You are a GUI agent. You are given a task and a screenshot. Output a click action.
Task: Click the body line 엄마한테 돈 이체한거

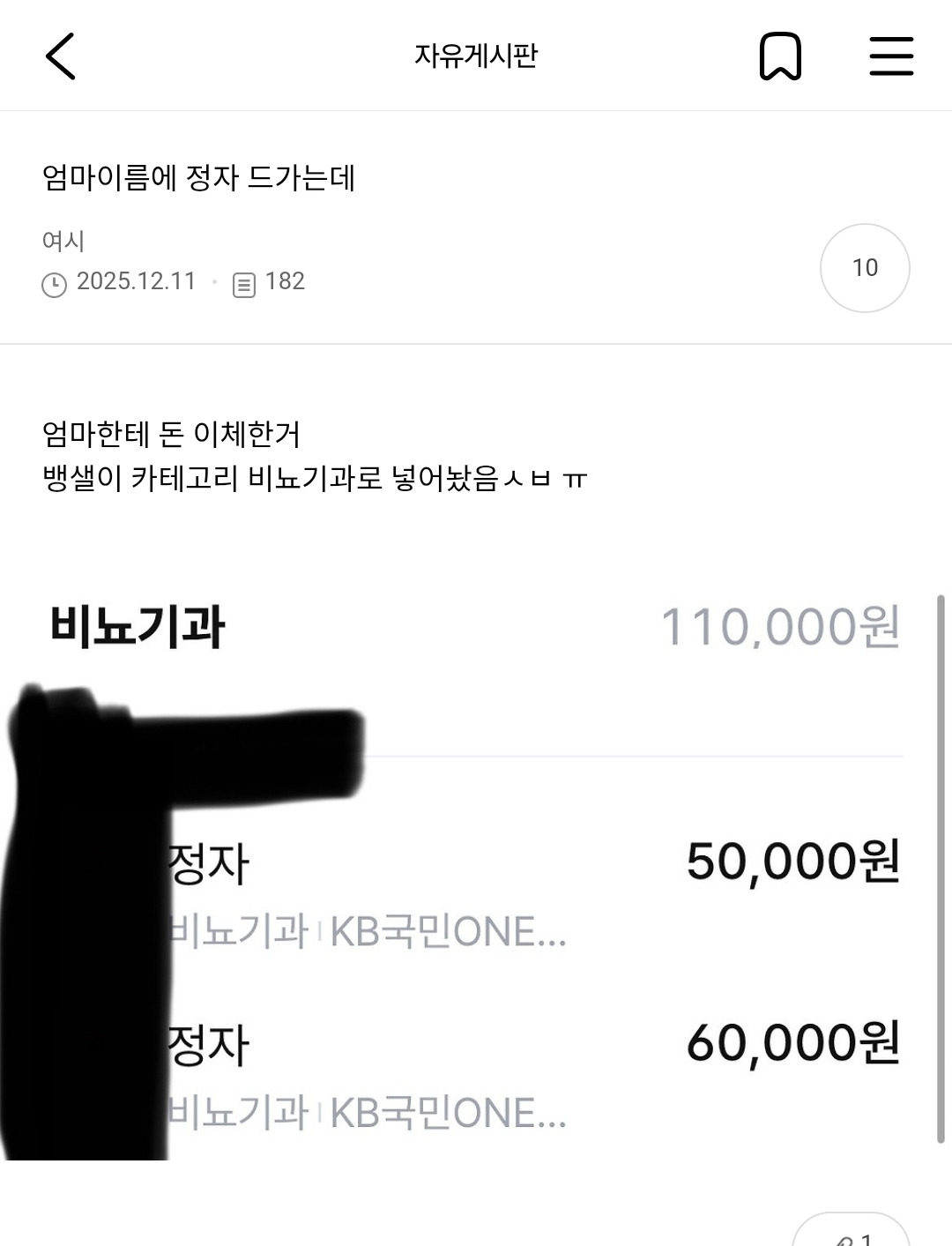[171, 434]
